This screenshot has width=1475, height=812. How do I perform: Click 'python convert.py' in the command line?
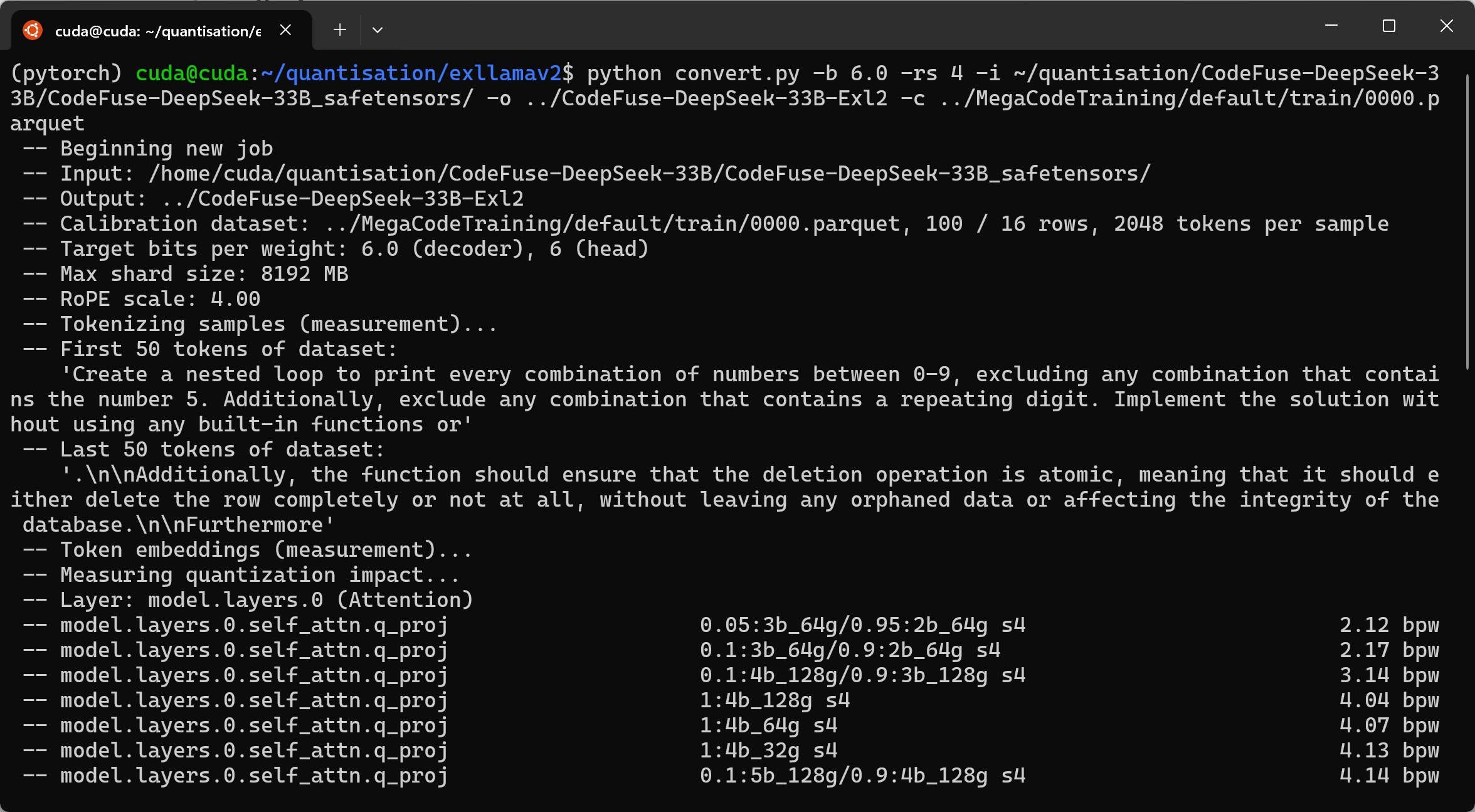pos(694,74)
